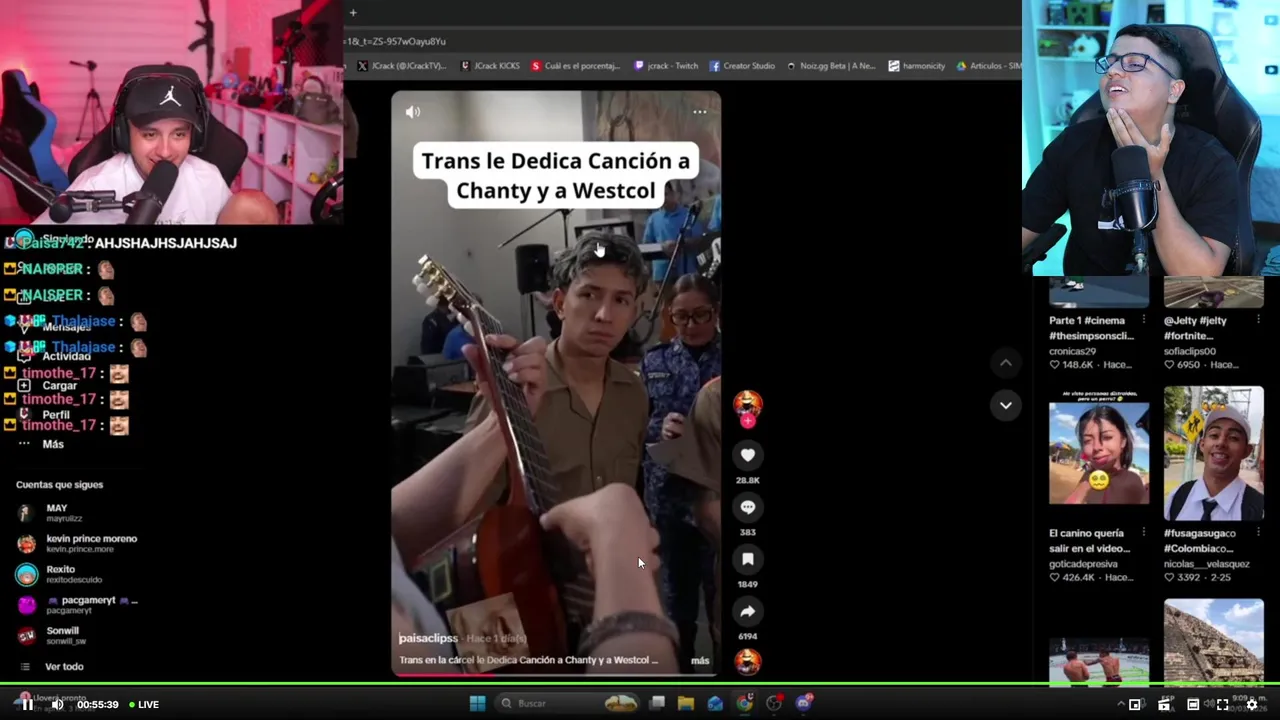The image size is (1280, 720).
Task: Open Noiz.gg Beta bookmark
Action: [x=831, y=66]
